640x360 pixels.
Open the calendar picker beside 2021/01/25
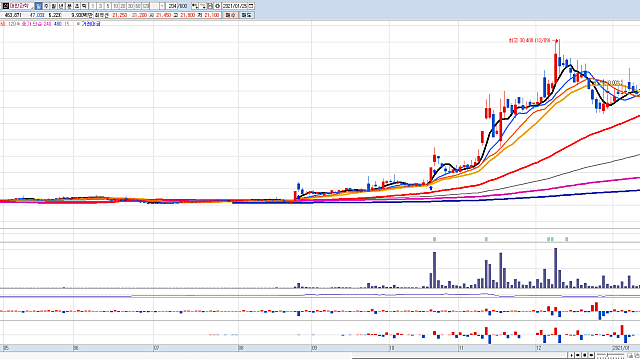tap(251, 6)
